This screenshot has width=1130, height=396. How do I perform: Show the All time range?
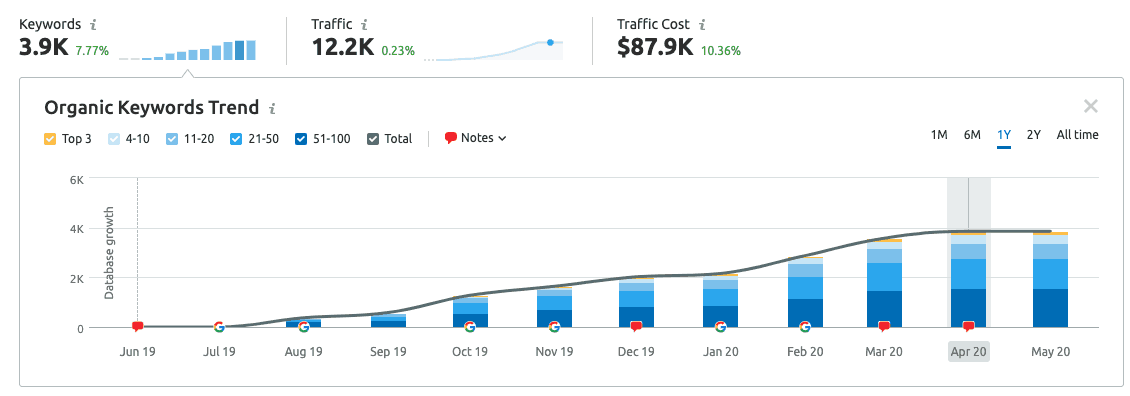click(1077, 135)
